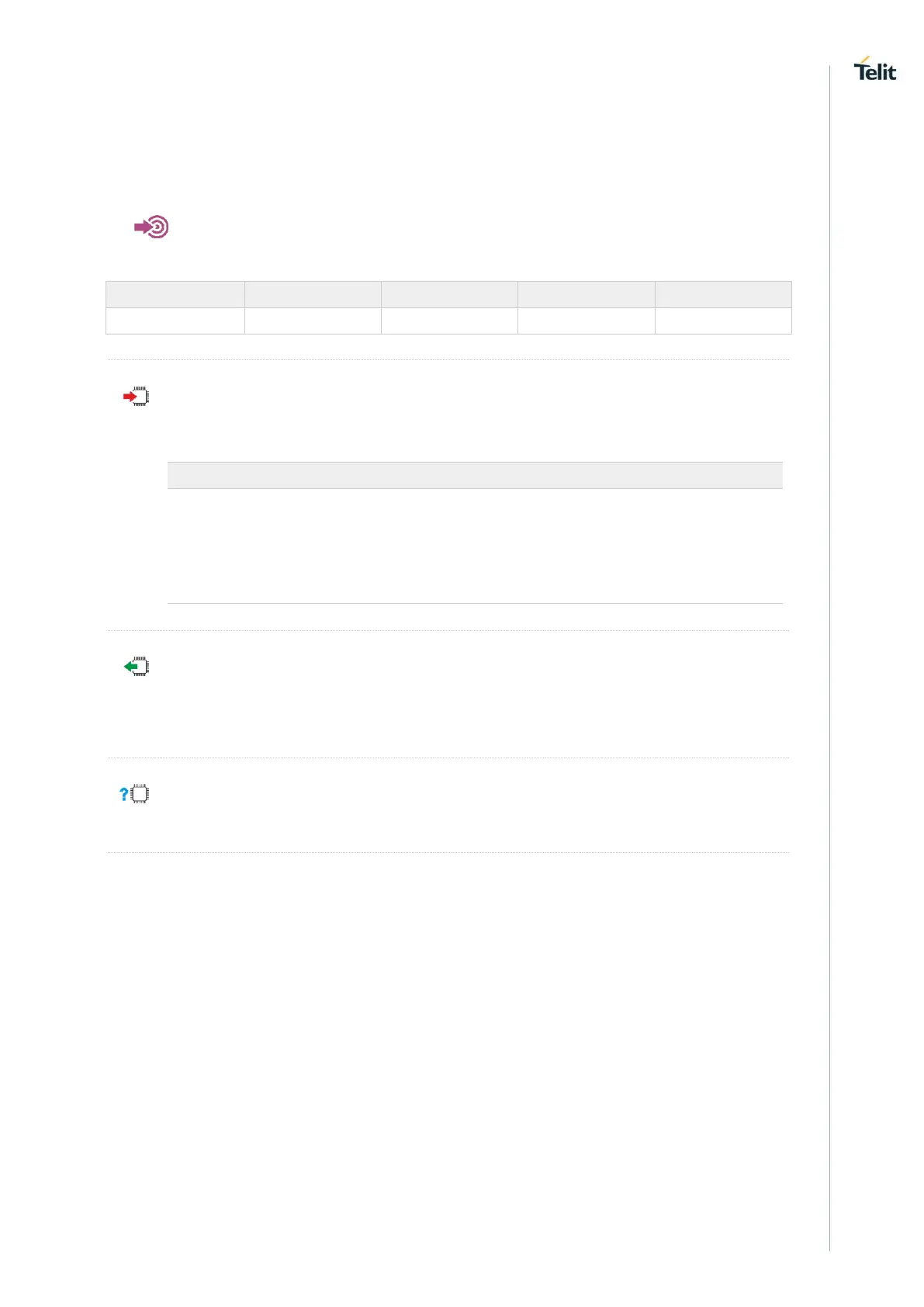The height and width of the screenshot is (1307, 924).
Task: Click dotted separator line above the red-arrow chip icon
Action: [x=448, y=359]
